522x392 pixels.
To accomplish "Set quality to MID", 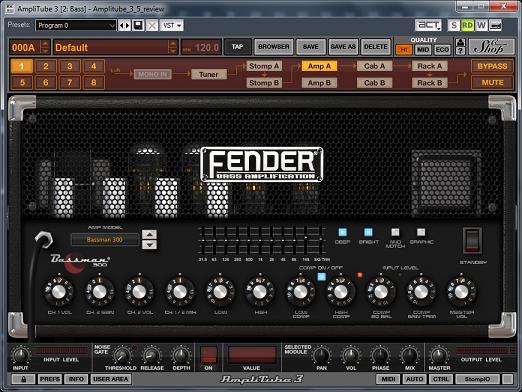I will (x=423, y=50).
